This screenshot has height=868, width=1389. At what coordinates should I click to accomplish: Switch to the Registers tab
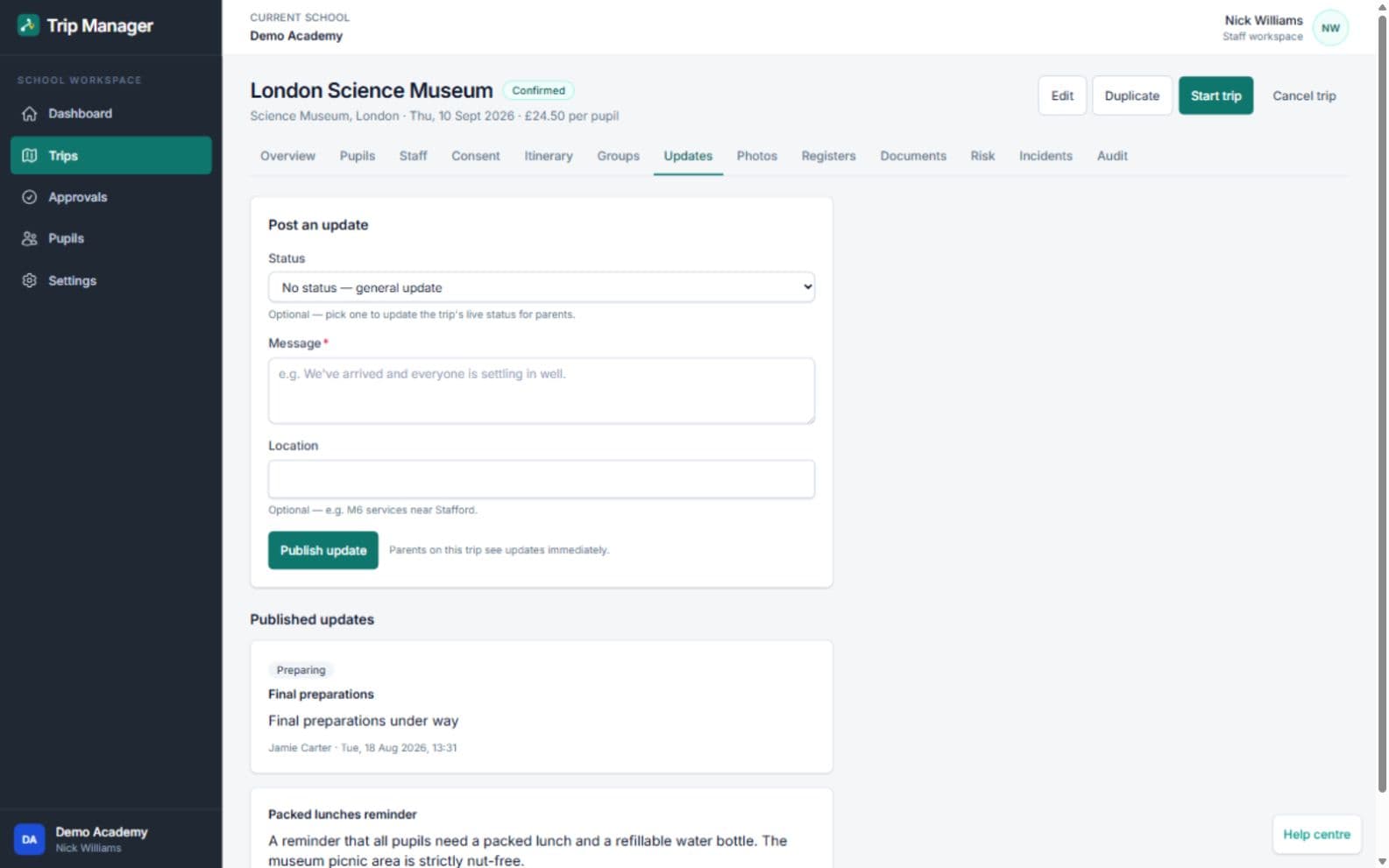pyautogui.click(x=828, y=156)
